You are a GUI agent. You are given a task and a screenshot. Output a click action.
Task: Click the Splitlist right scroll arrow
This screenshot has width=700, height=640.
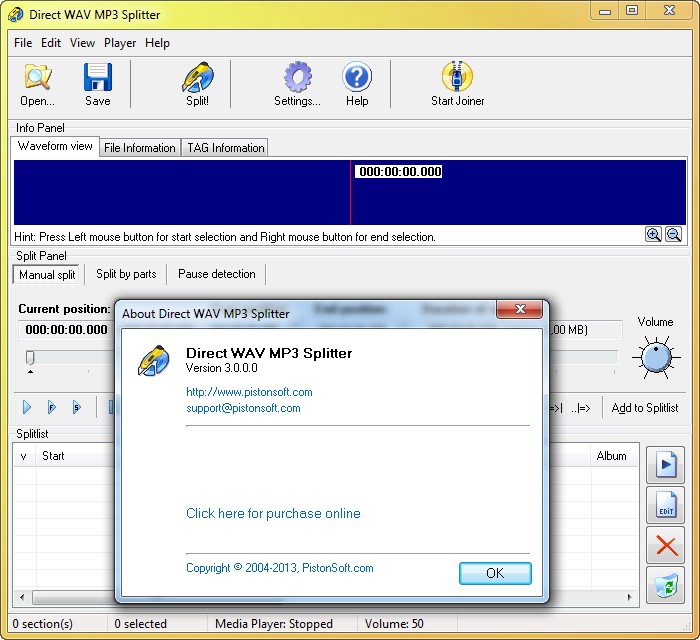[629, 597]
